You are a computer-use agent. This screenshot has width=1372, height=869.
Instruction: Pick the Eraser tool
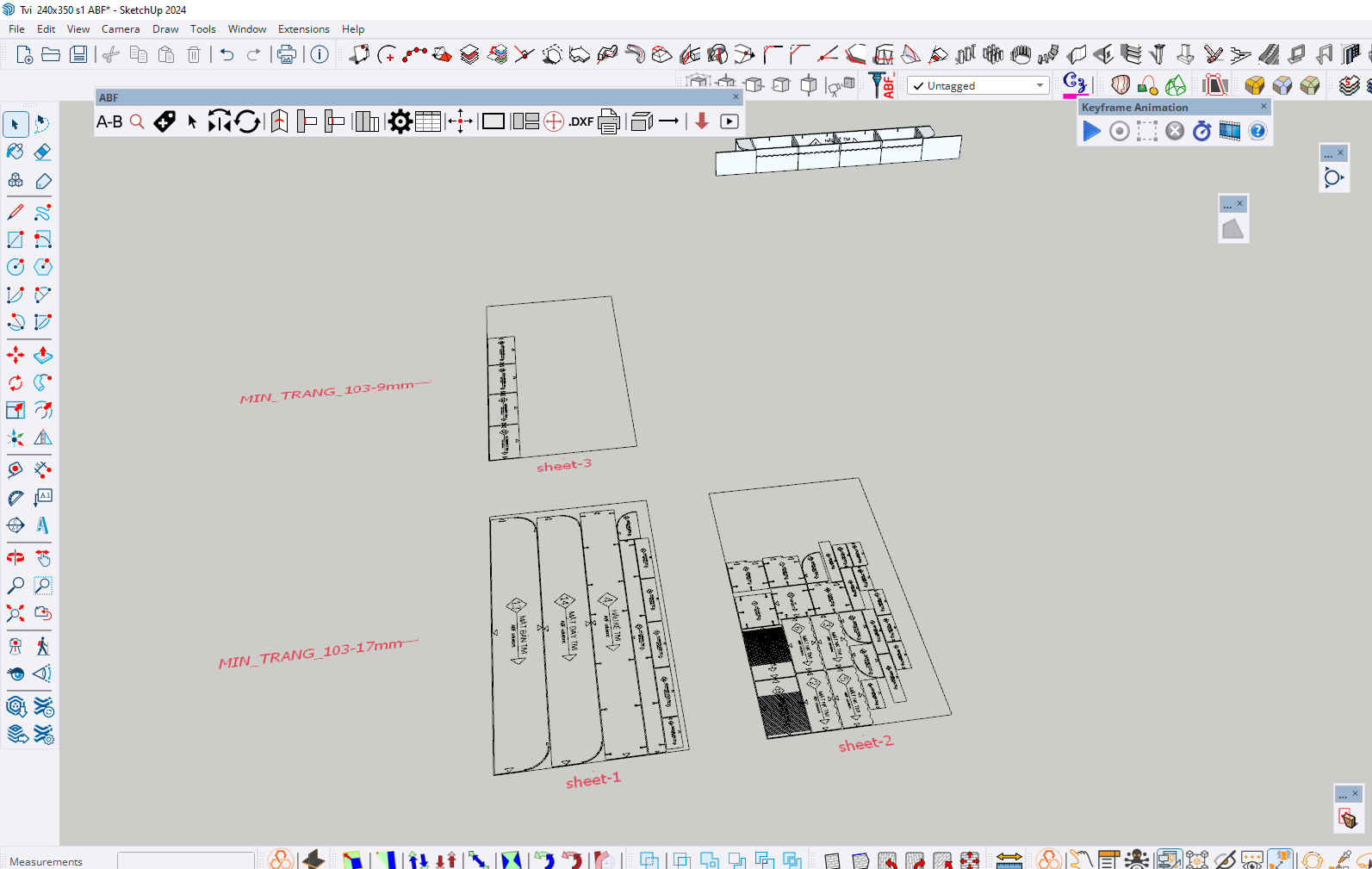click(42, 152)
